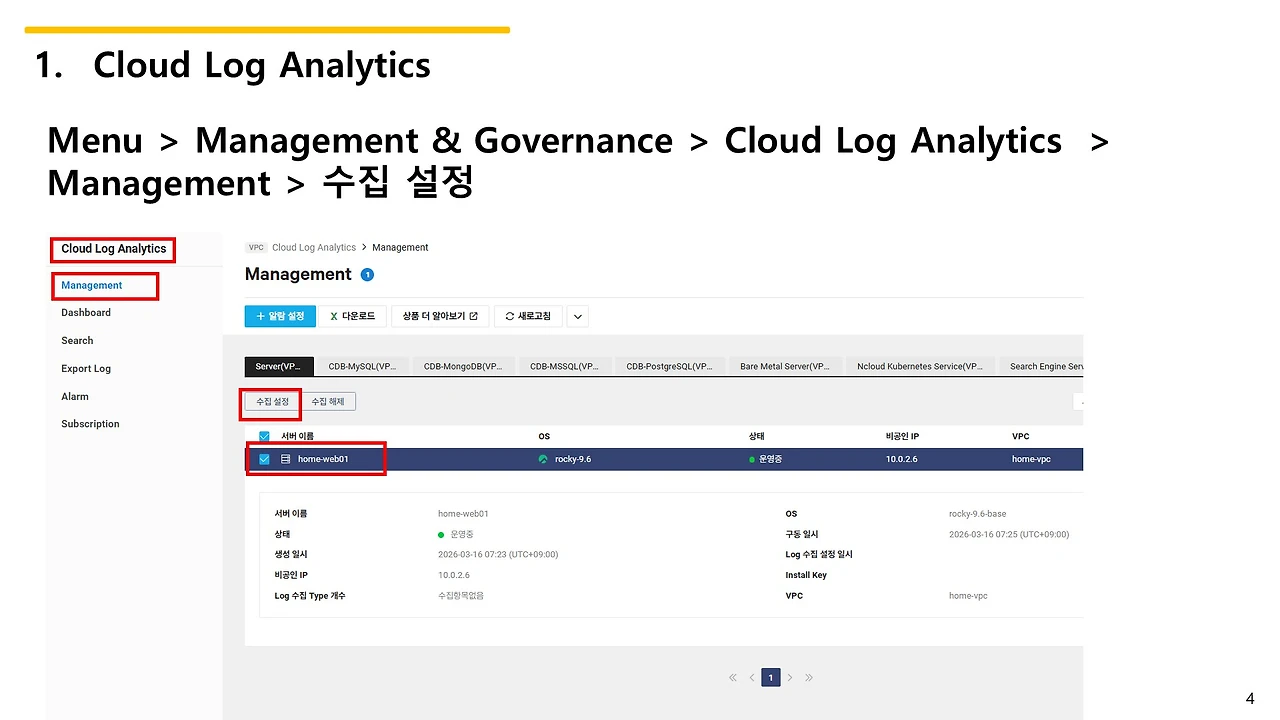Screen dimensions: 1280x720
Task: Click the 수집항목없음 value in details
Action: tap(461, 596)
